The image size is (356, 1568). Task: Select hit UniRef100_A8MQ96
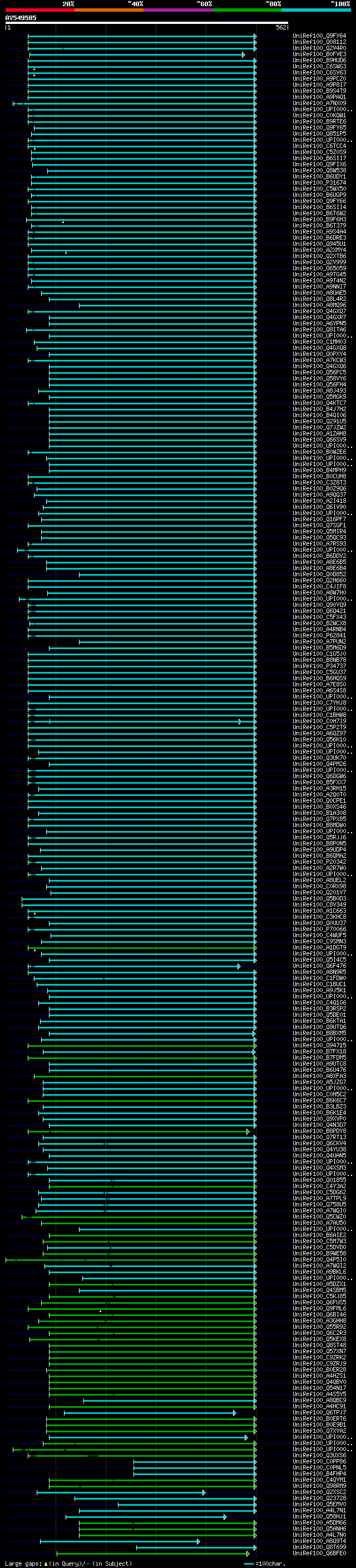[319, 305]
